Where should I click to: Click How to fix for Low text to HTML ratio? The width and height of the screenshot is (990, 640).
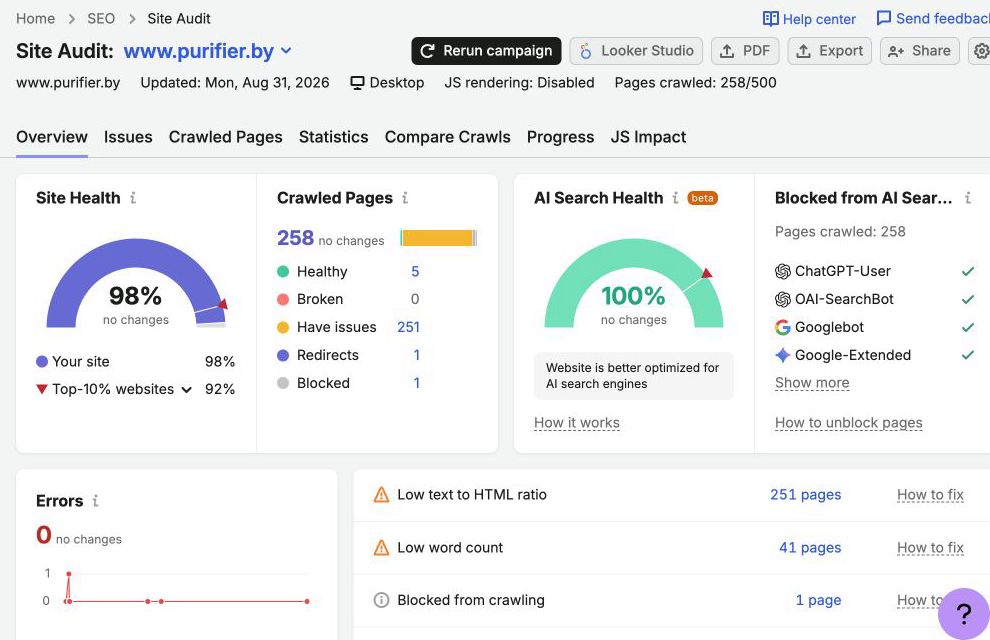(930, 495)
